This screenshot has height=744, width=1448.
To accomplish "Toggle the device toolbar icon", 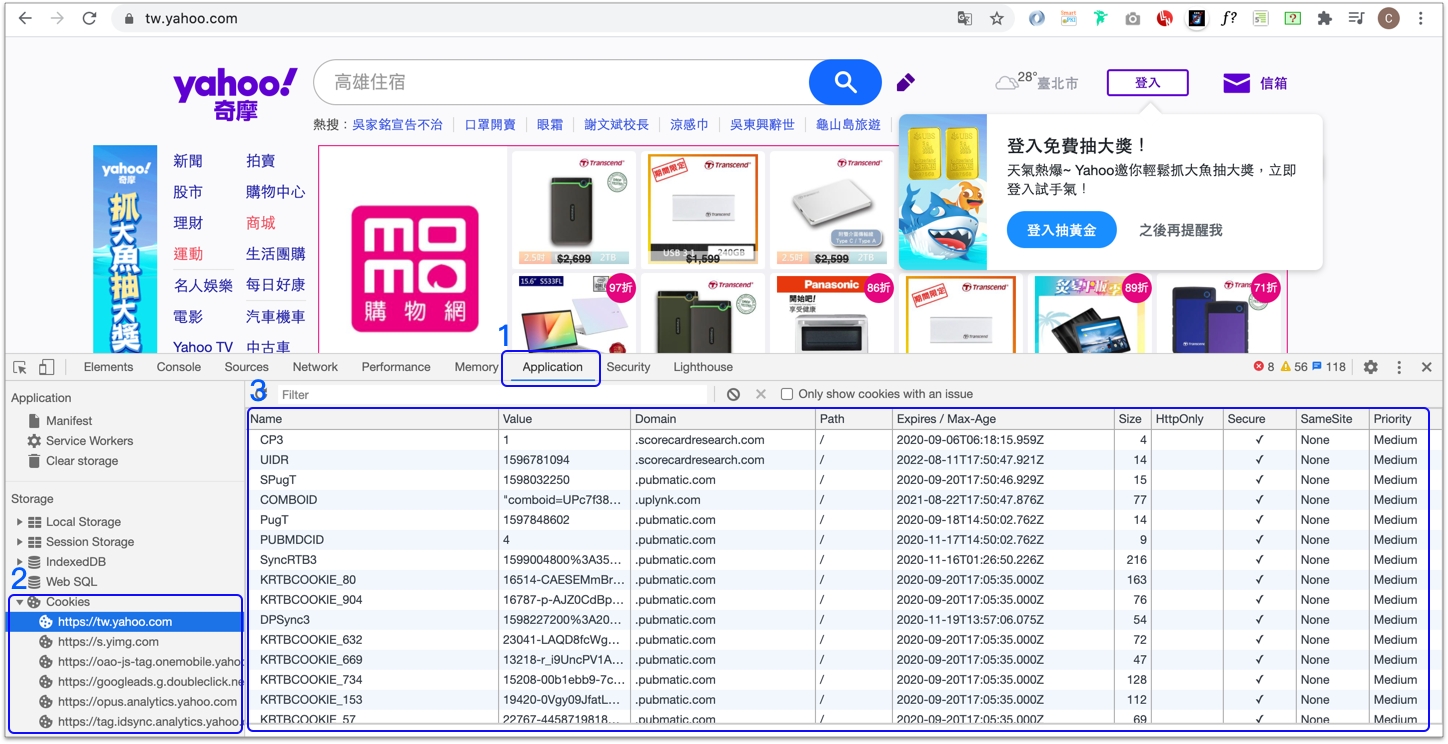I will tap(46, 368).
